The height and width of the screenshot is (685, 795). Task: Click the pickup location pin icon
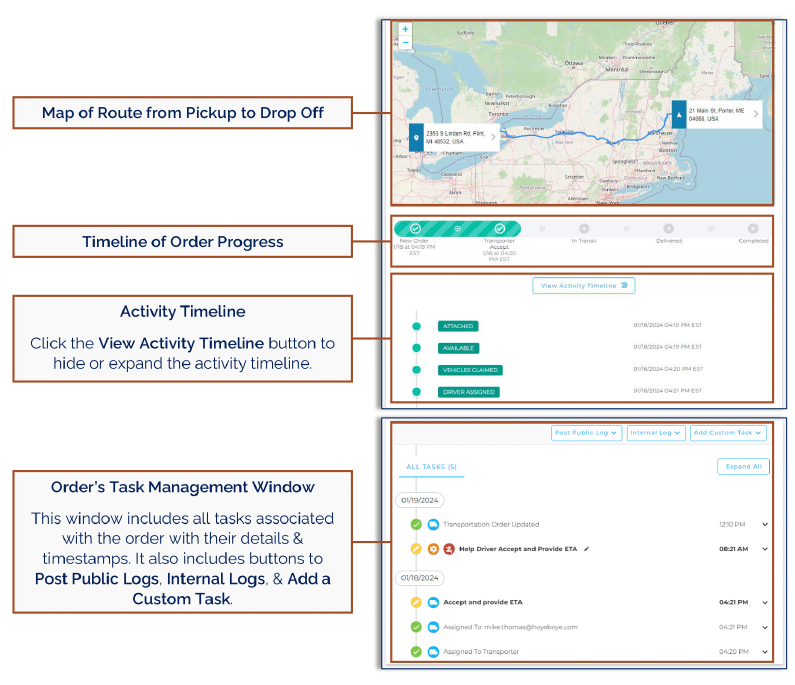click(x=416, y=137)
